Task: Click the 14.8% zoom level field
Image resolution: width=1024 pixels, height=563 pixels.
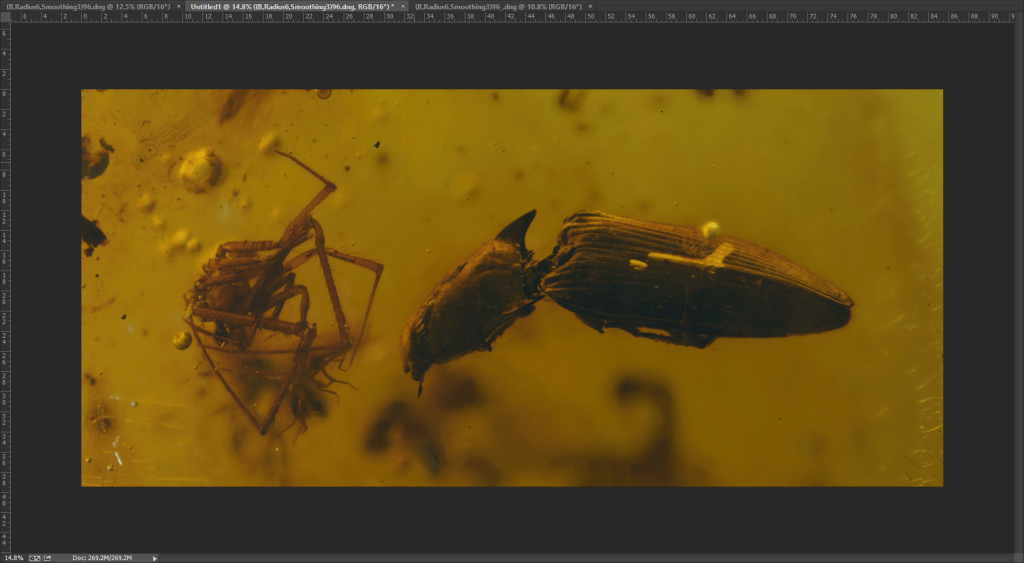Action: pyautogui.click(x=14, y=557)
